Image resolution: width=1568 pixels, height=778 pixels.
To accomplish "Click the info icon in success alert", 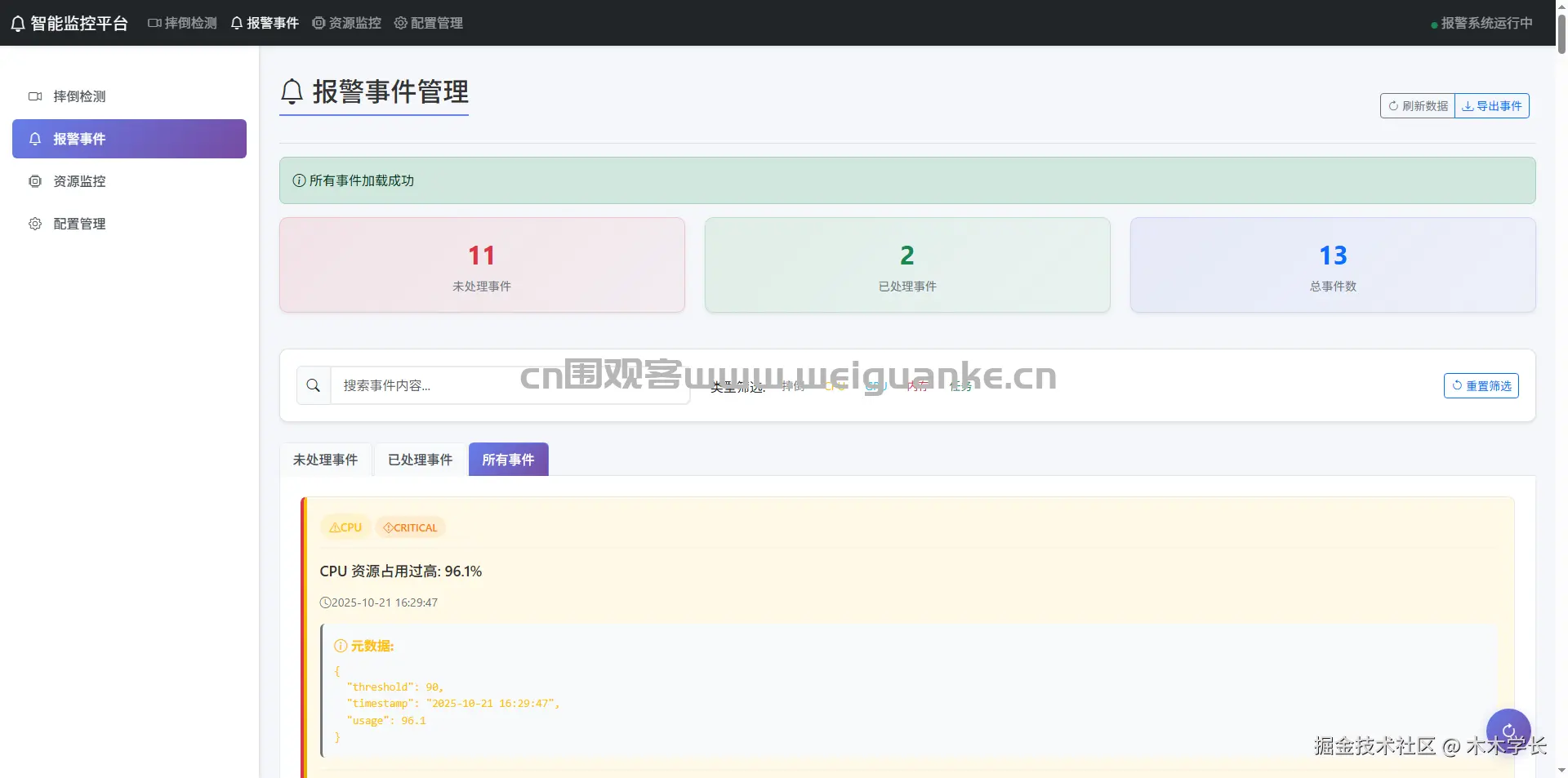I will [x=299, y=180].
